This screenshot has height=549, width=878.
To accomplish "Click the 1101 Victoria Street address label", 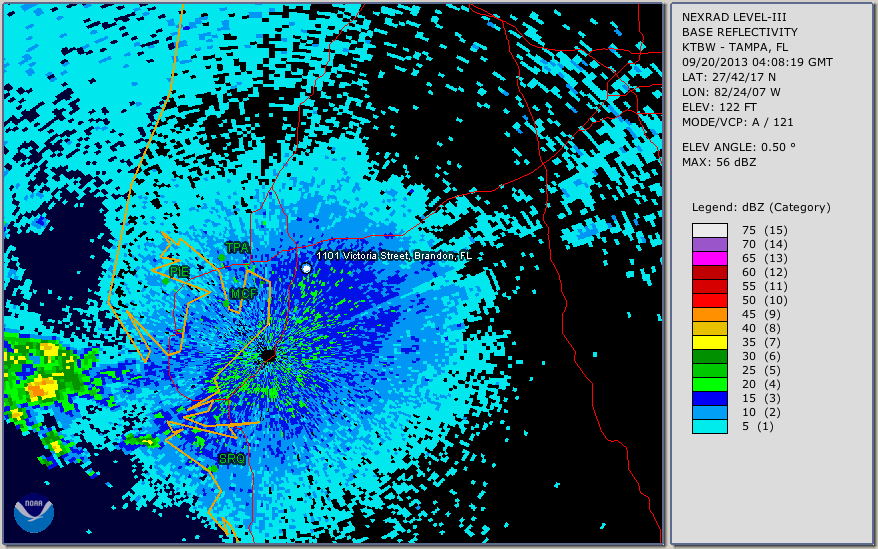I will pos(393,256).
